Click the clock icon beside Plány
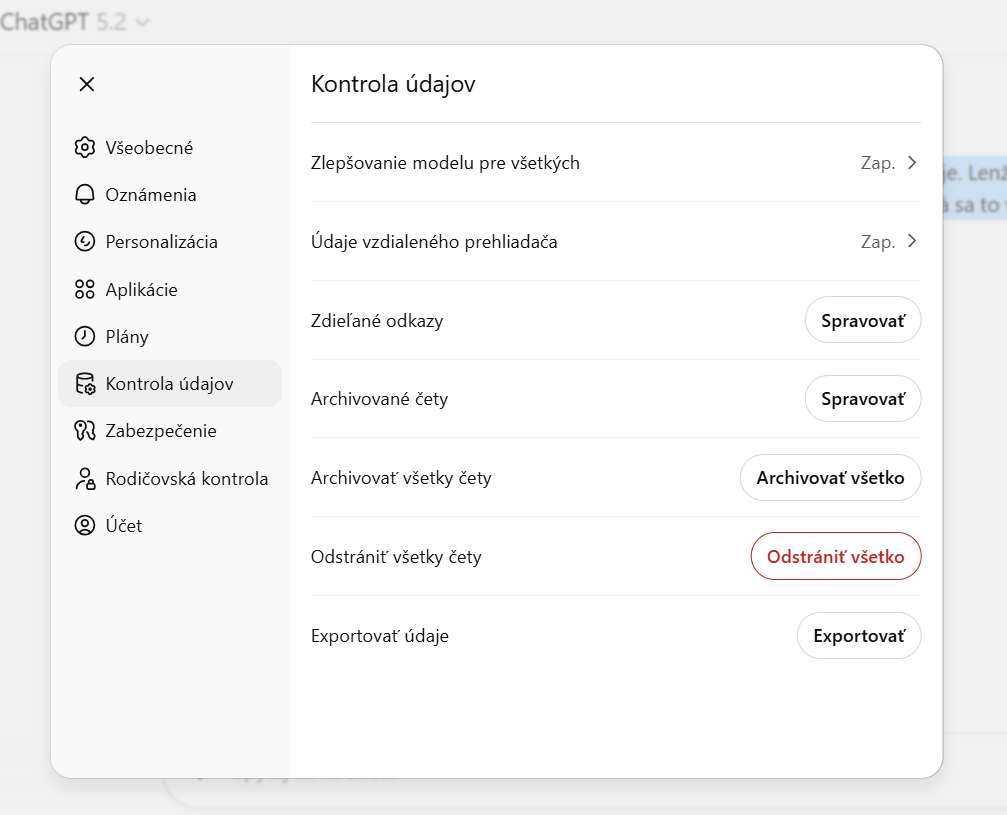1007x815 pixels. [x=85, y=337]
